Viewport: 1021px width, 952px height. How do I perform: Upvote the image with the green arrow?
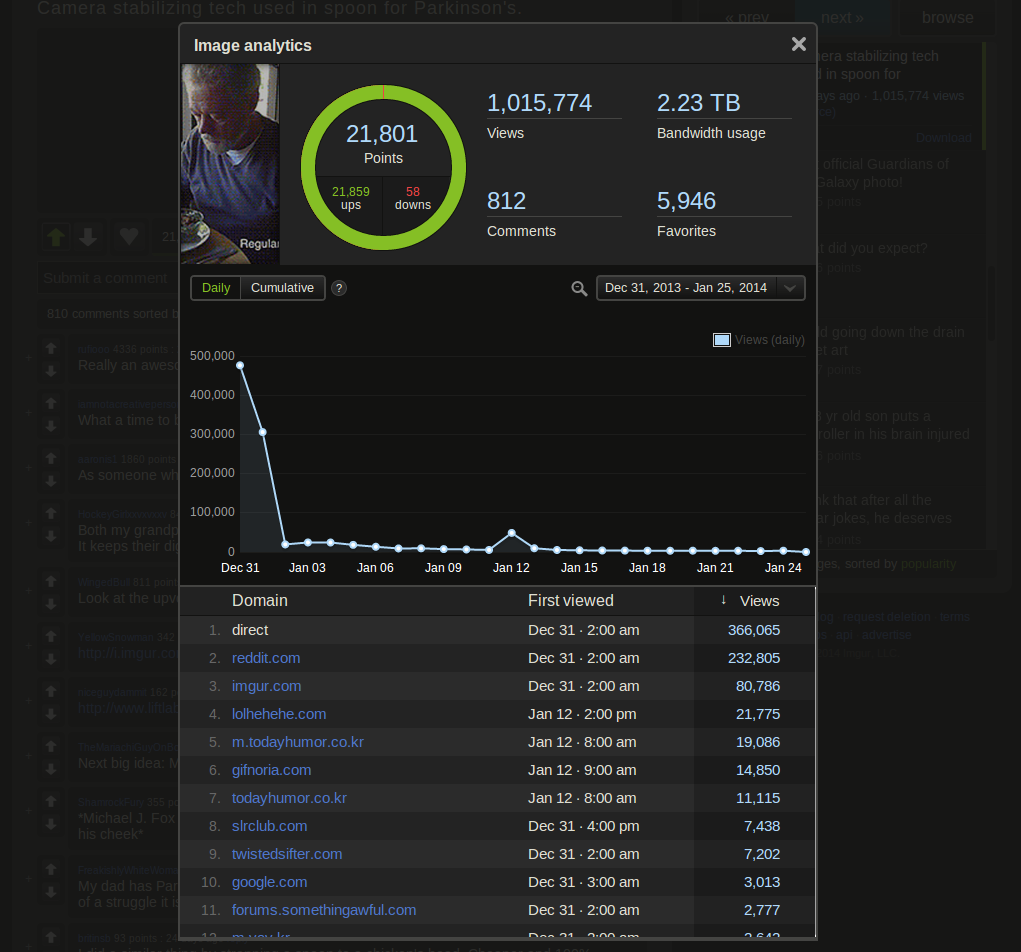click(56, 236)
